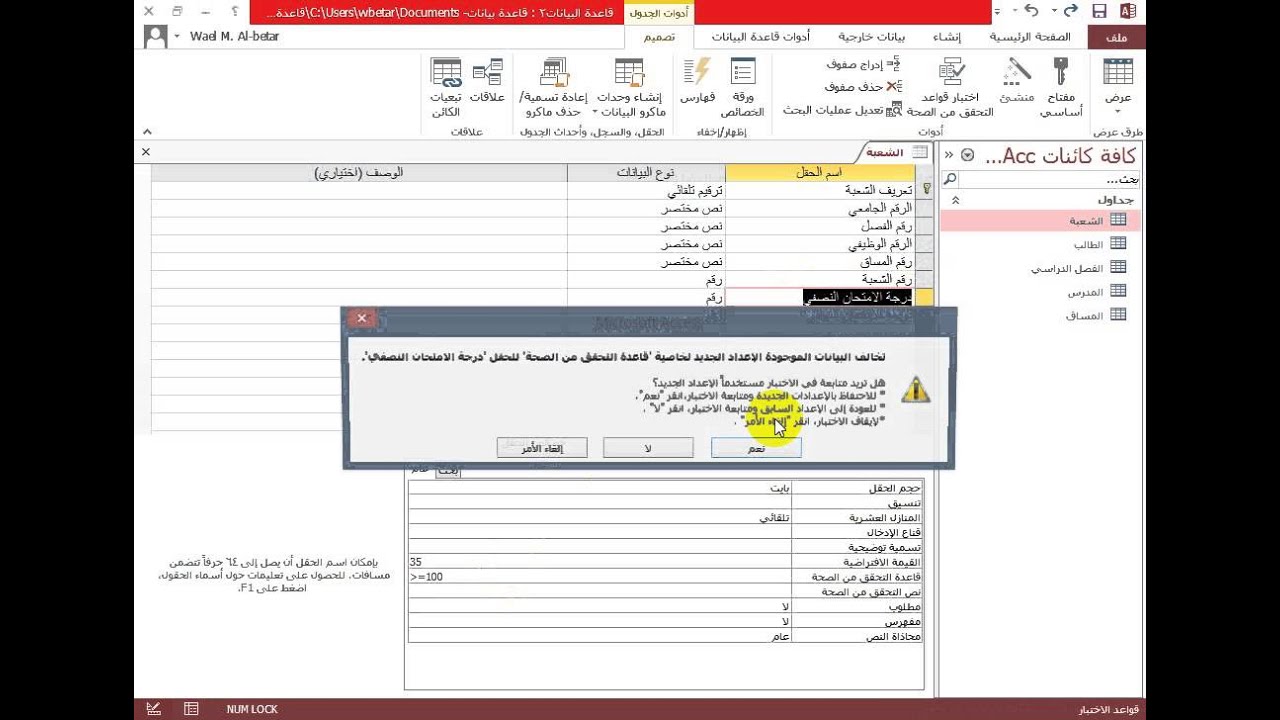Click اختبار قواعد التحقق من الصحة icon
This screenshot has width=1280, height=720.
point(951,73)
